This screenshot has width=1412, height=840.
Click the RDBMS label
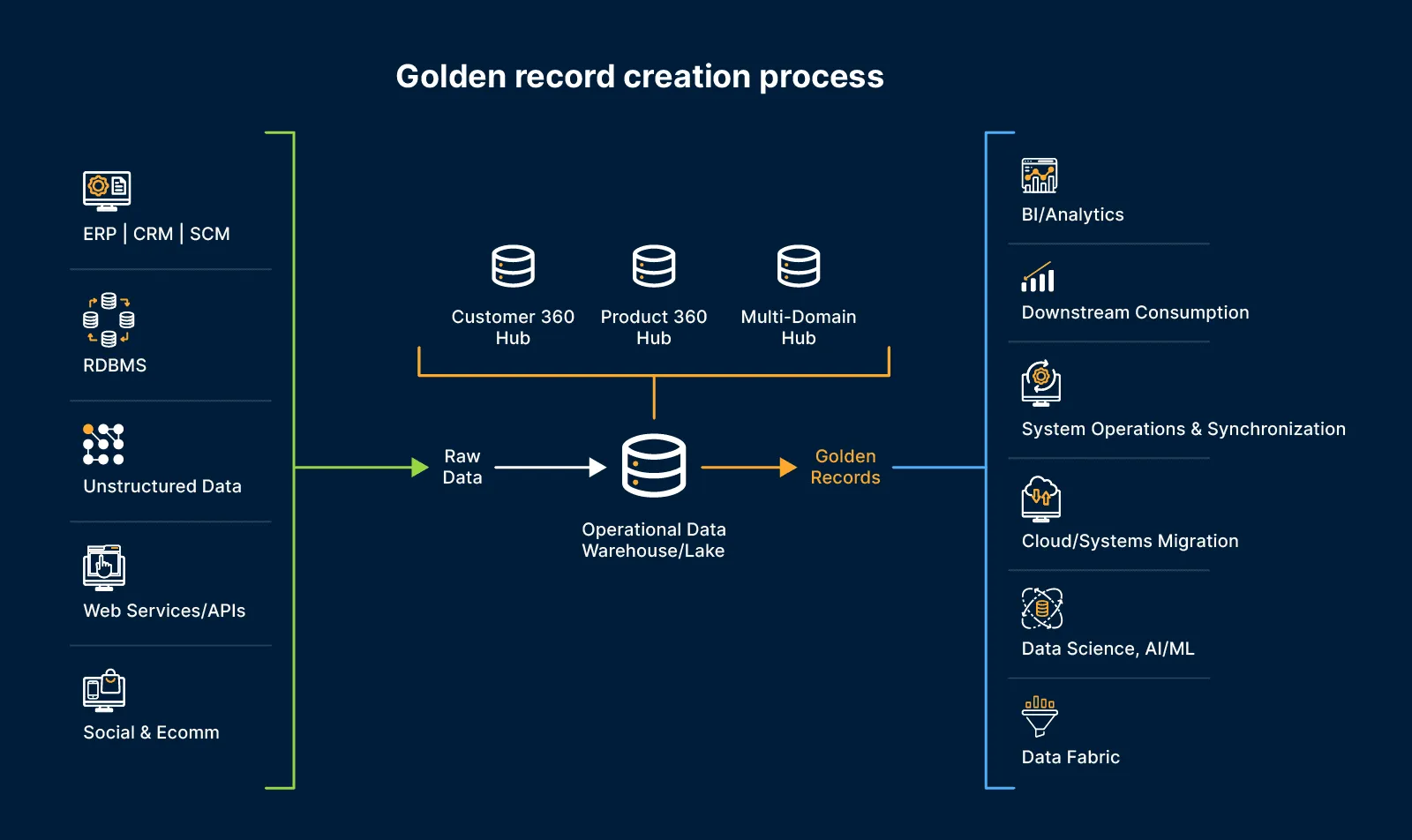tap(115, 365)
